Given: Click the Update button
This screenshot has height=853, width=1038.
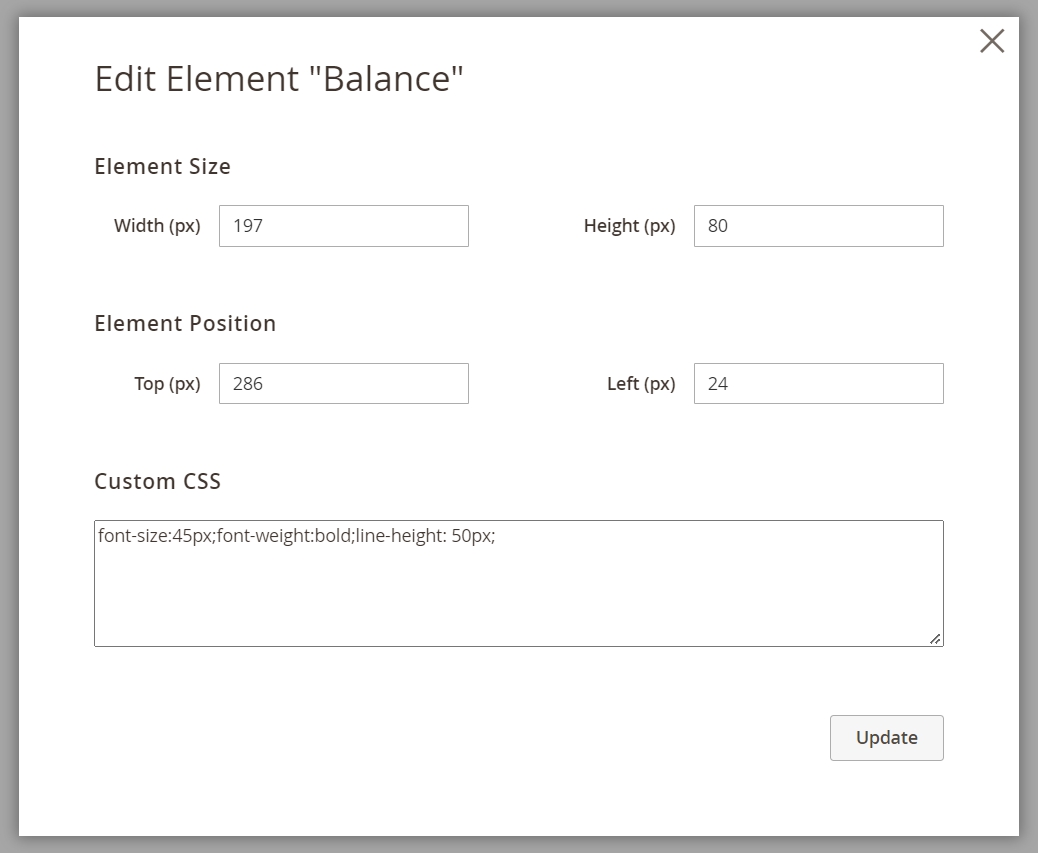Looking at the screenshot, I should [x=886, y=737].
